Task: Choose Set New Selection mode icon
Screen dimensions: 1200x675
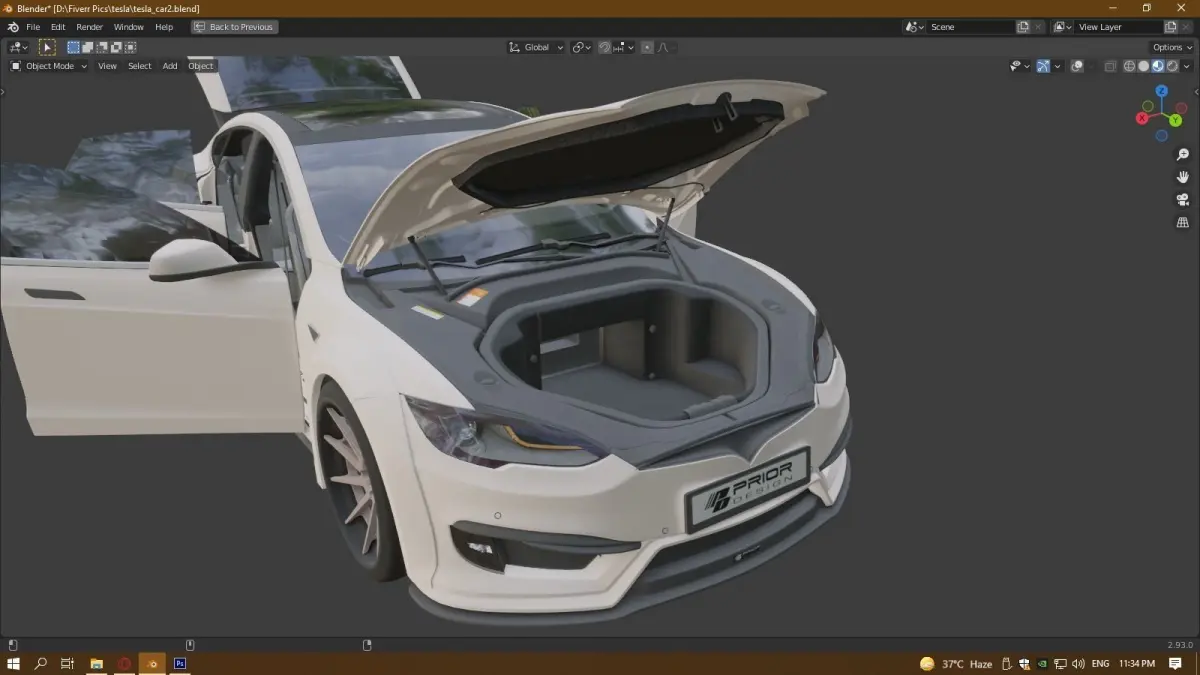Action: click(73, 47)
